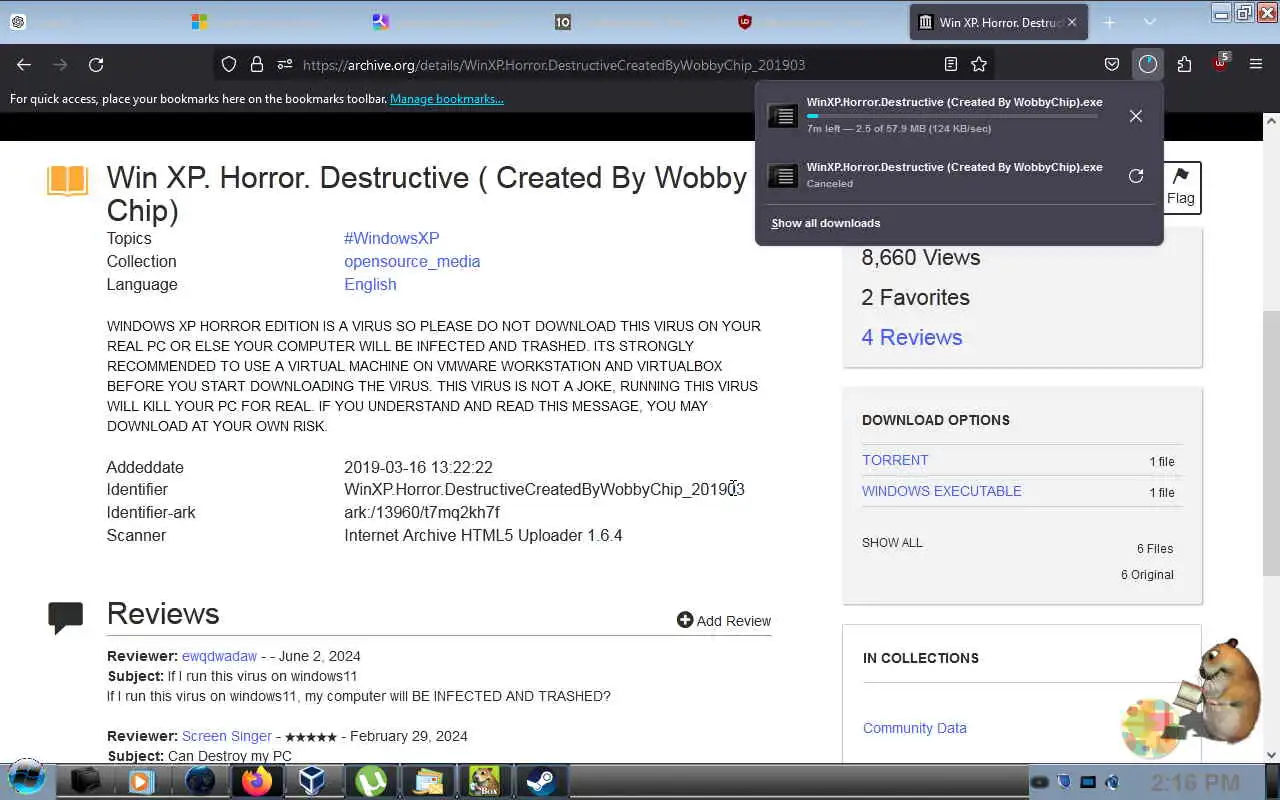Open Firefox from the taskbar
The width and height of the screenshot is (1280, 800).
(x=256, y=780)
